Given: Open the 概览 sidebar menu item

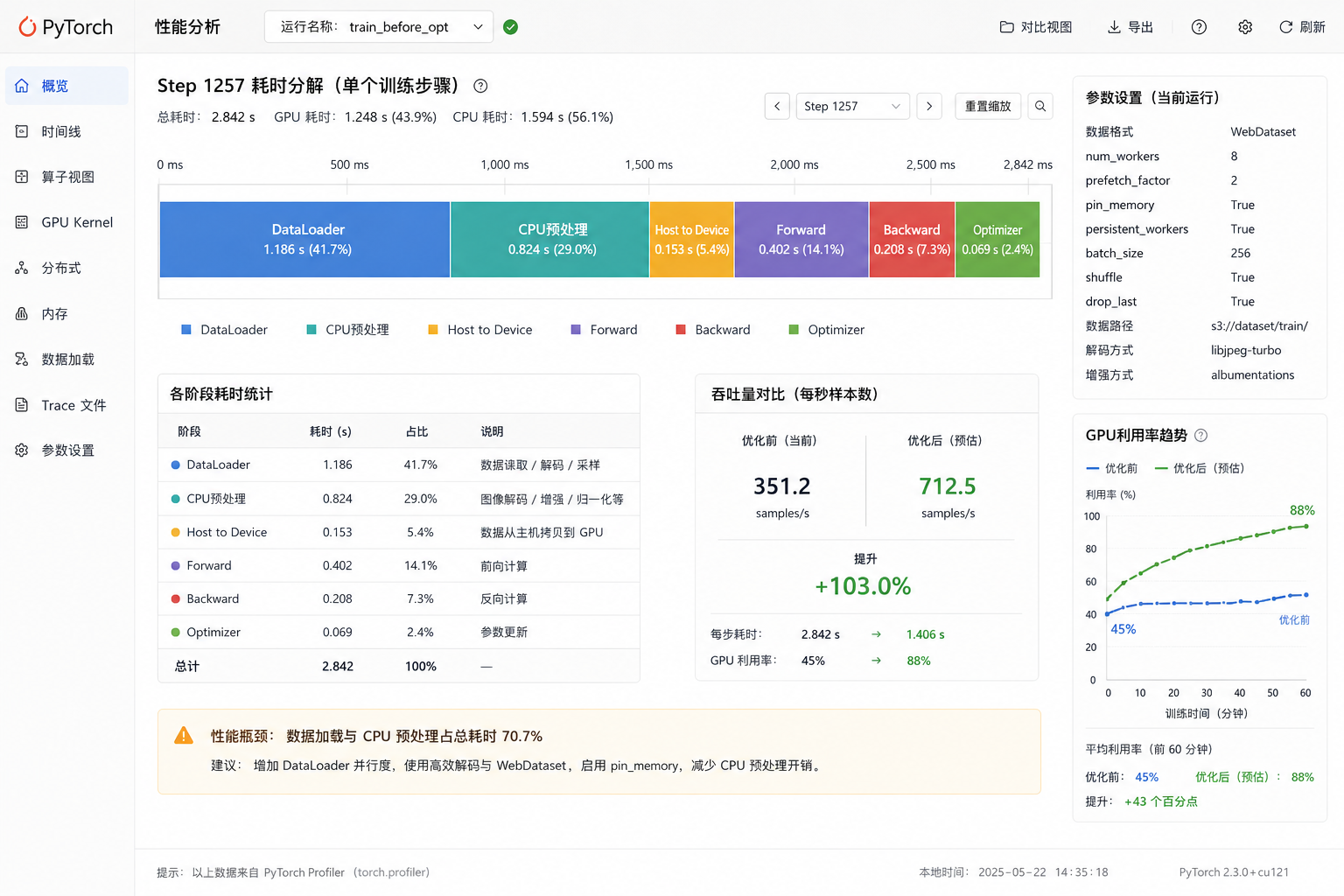Looking at the screenshot, I should point(66,86).
